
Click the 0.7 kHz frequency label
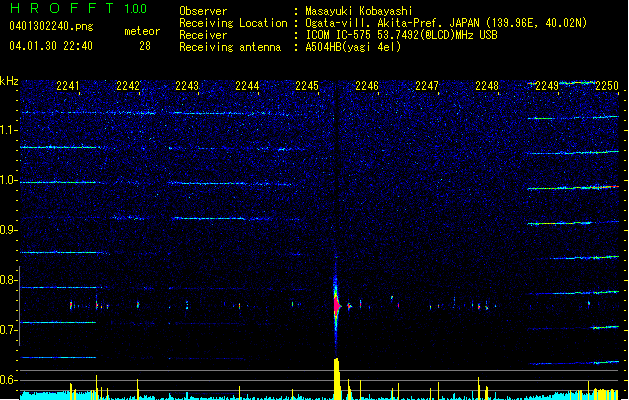click(9, 330)
